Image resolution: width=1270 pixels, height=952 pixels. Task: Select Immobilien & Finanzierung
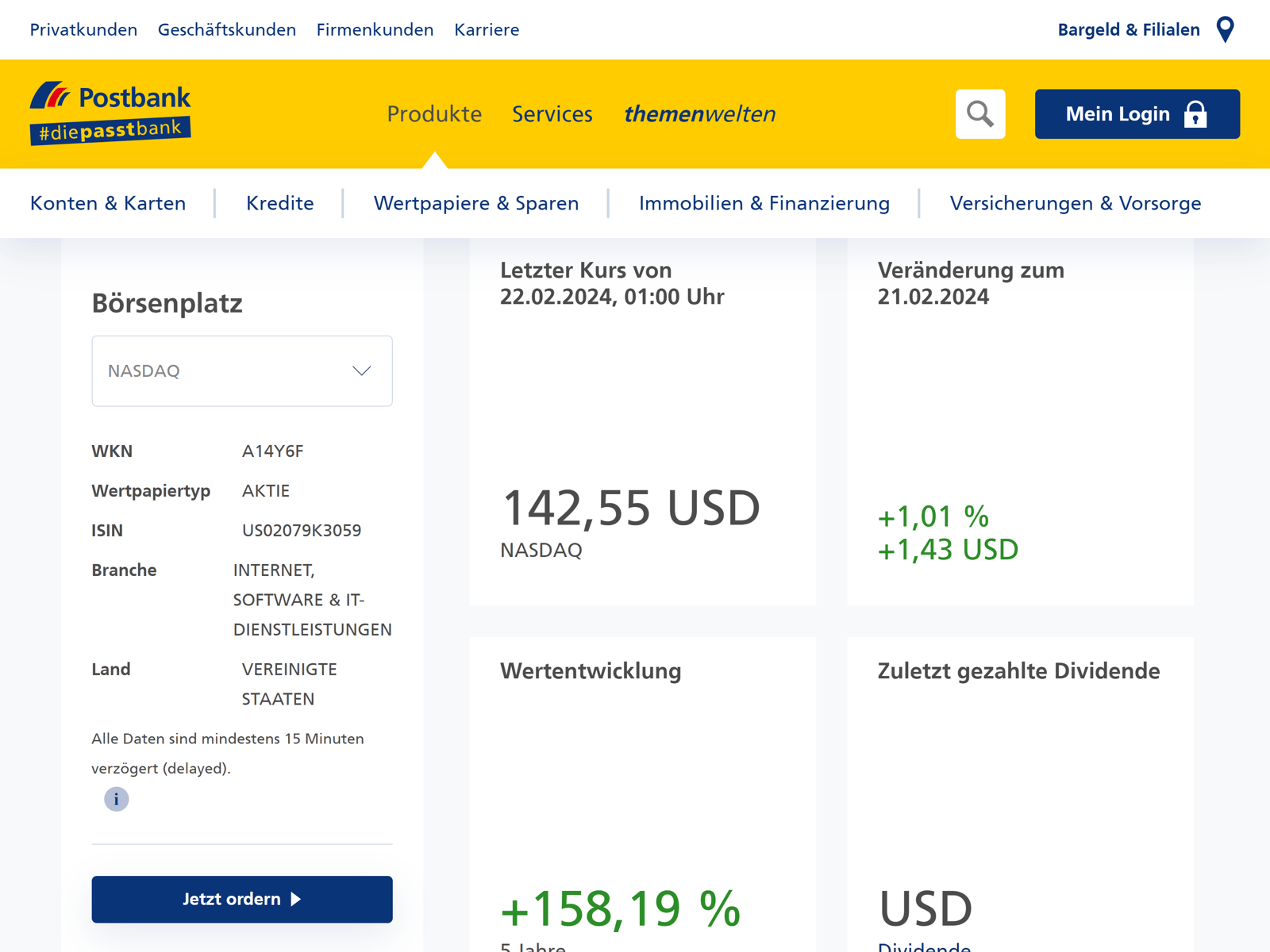coord(764,203)
